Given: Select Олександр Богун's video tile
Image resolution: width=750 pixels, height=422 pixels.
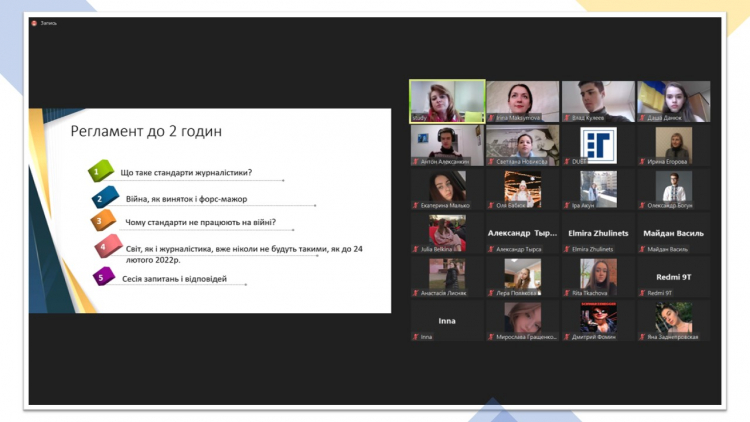Looking at the screenshot, I should (x=672, y=189).
